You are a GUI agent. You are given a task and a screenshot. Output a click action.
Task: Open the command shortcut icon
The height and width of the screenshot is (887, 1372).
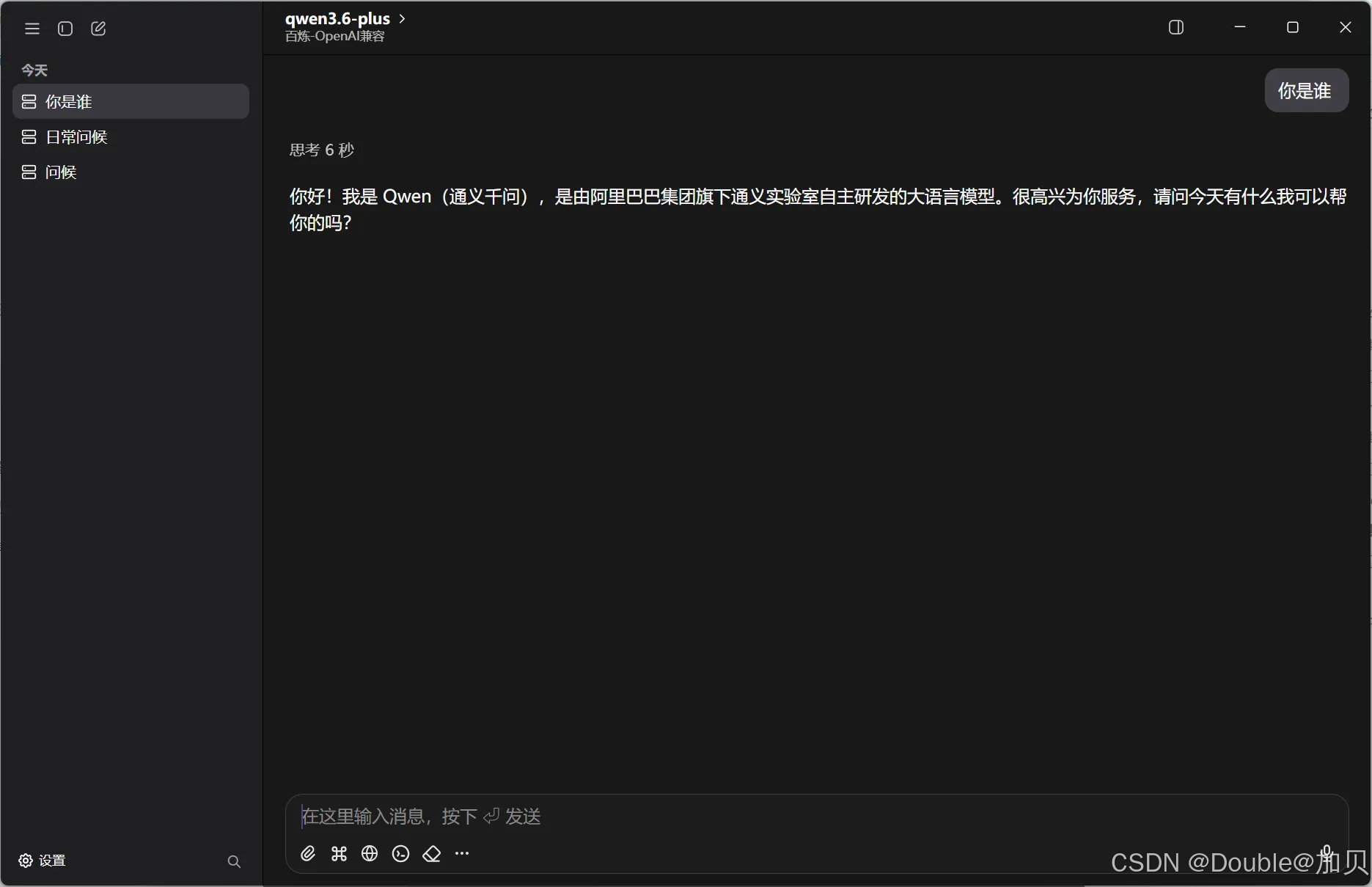point(339,853)
